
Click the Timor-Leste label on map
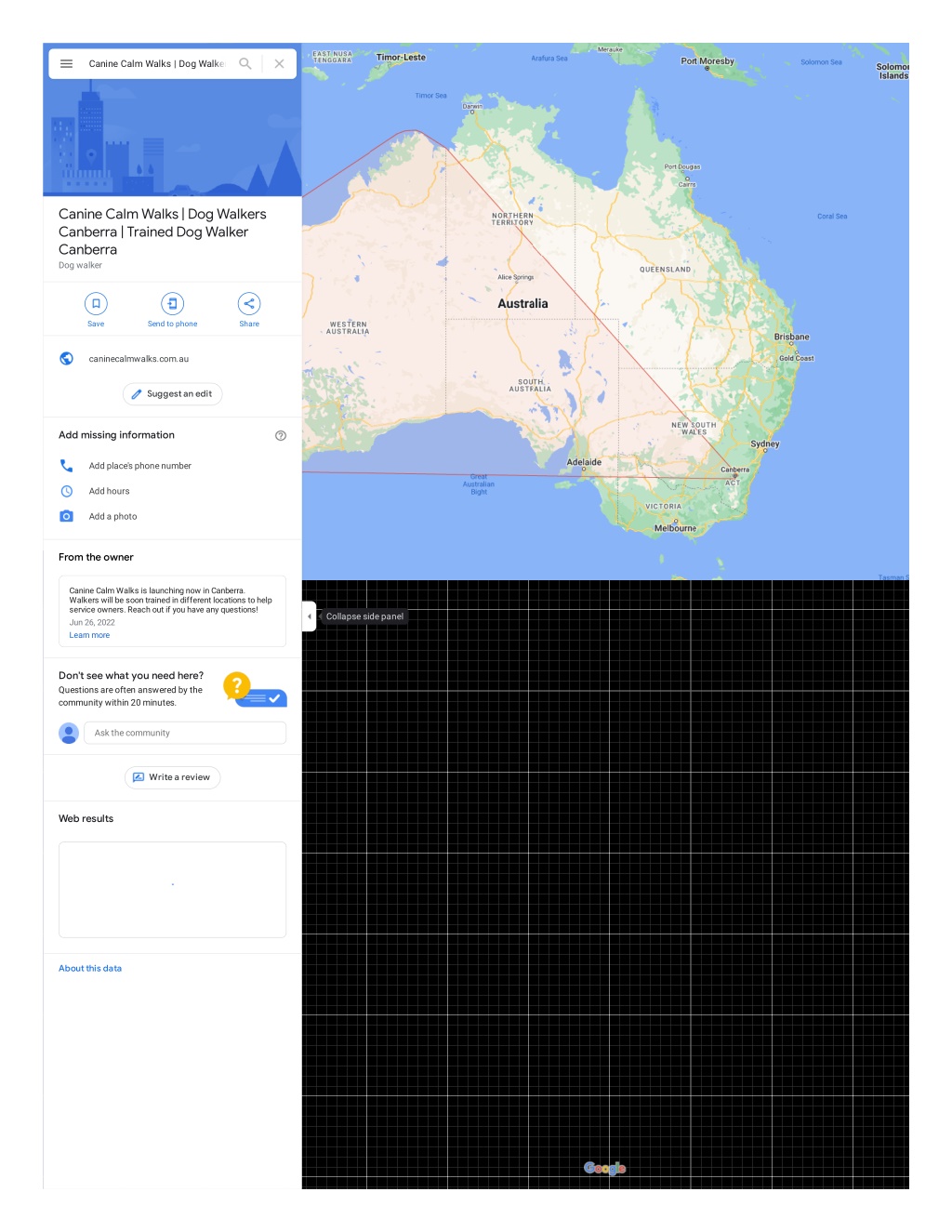point(401,58)
